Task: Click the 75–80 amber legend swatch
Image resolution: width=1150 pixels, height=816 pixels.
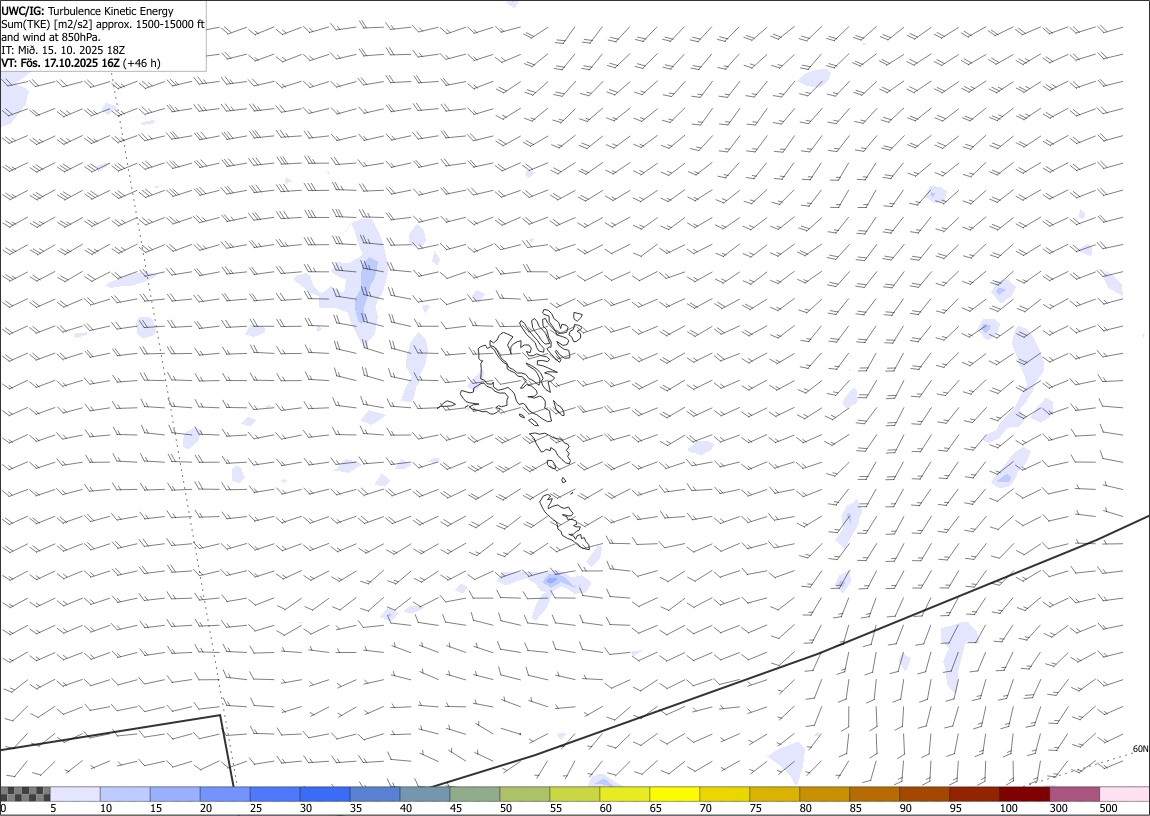Action: (774, 794)
